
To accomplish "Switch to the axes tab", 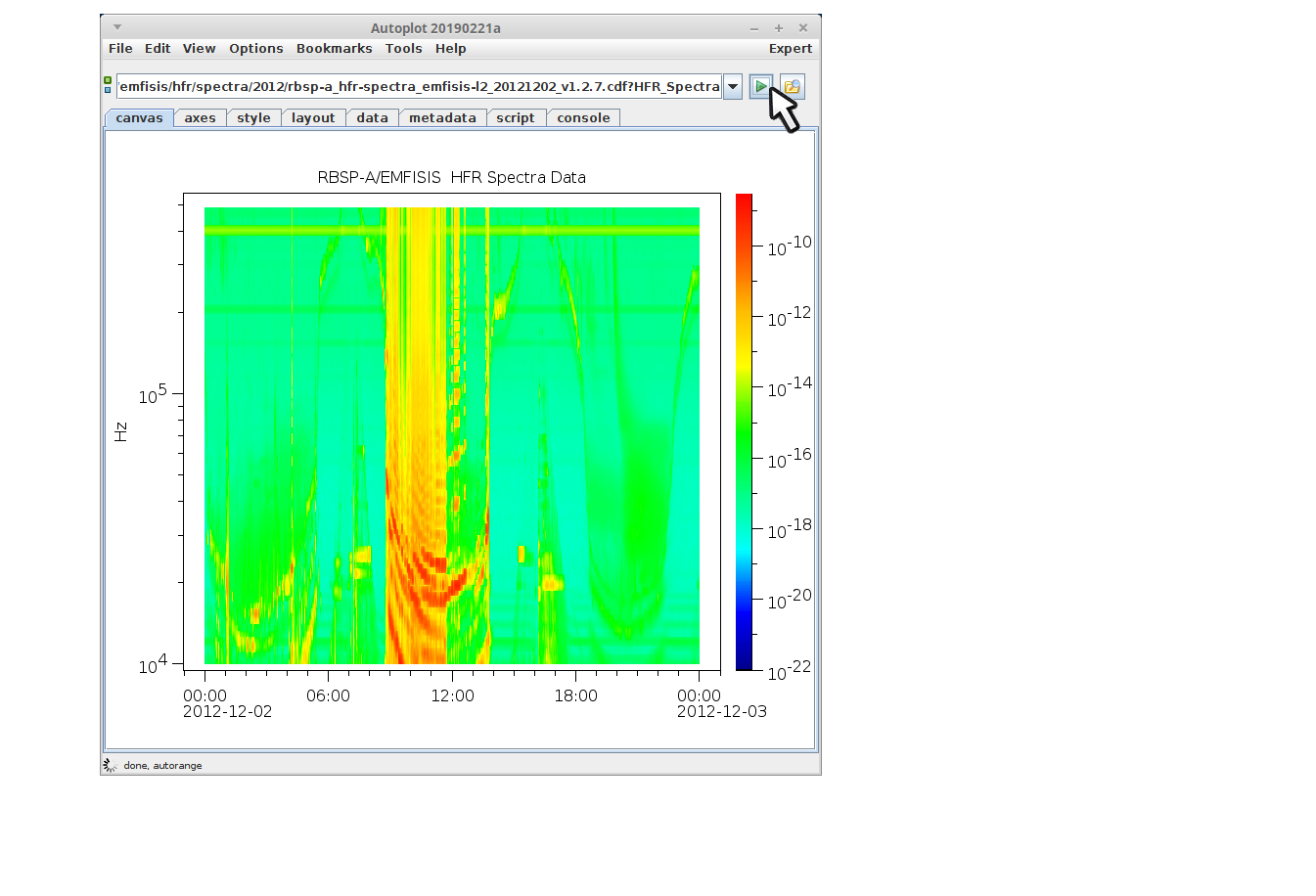I will click(x=200, y=118).
